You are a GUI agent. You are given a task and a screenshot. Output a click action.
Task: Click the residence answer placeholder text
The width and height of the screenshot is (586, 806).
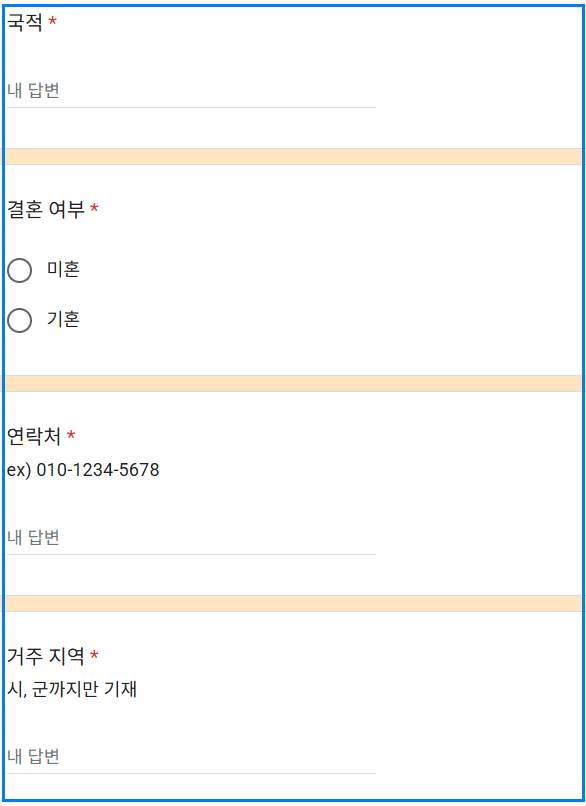coord(28,757)
